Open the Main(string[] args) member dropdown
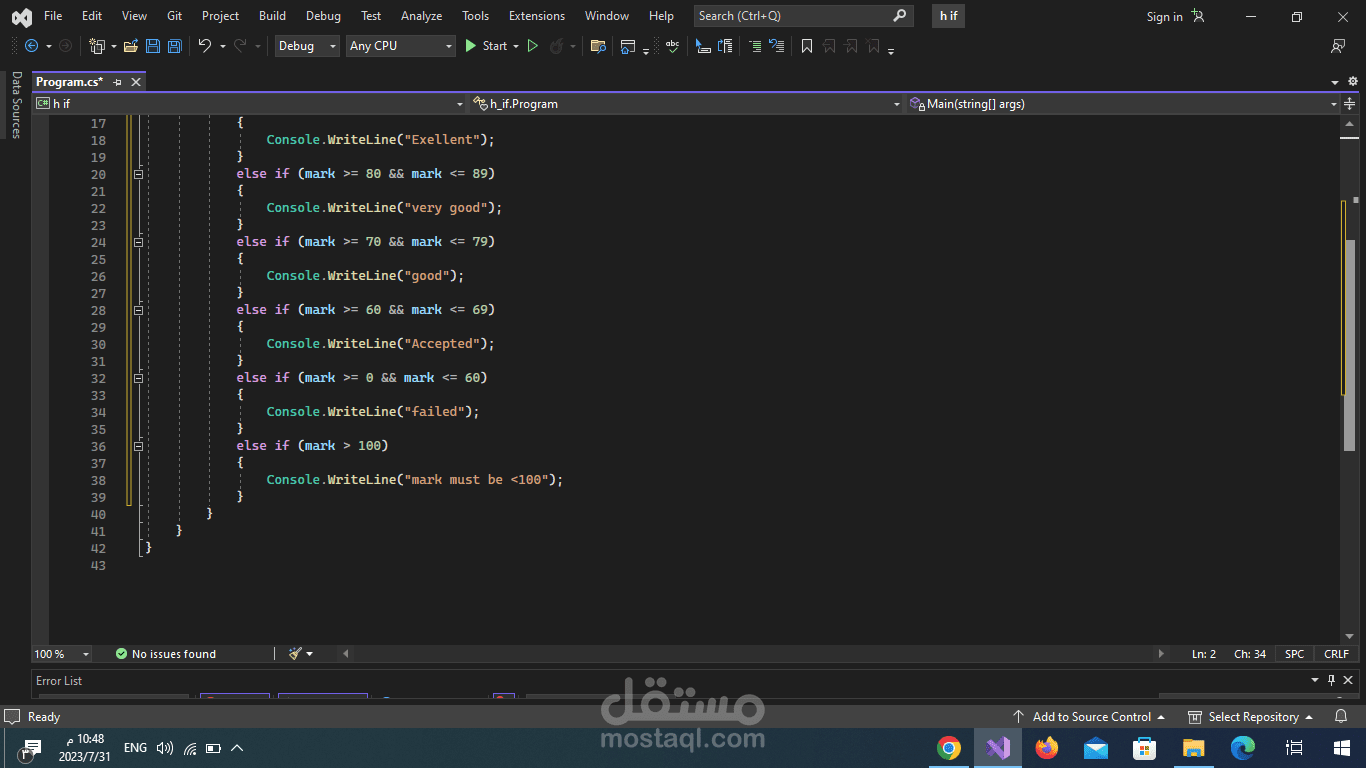This screenshot has width=1366, height=768. coord(1123,104)
